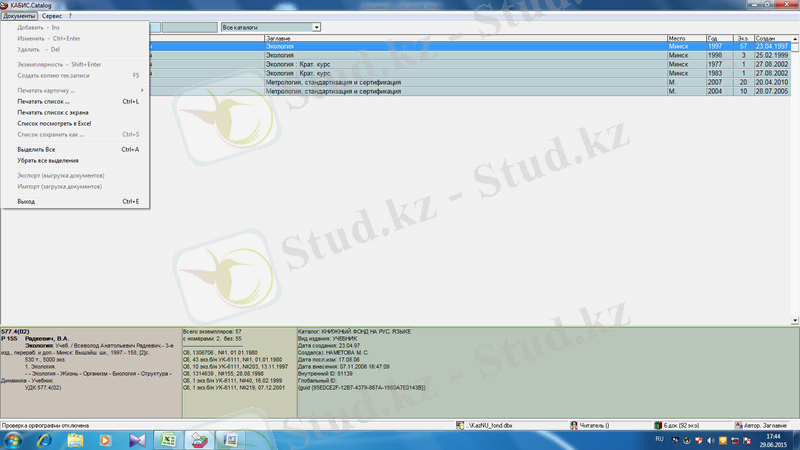Click list scrollbar down arrow
Viewport: 800px width, 450px height.
point(795,320)
